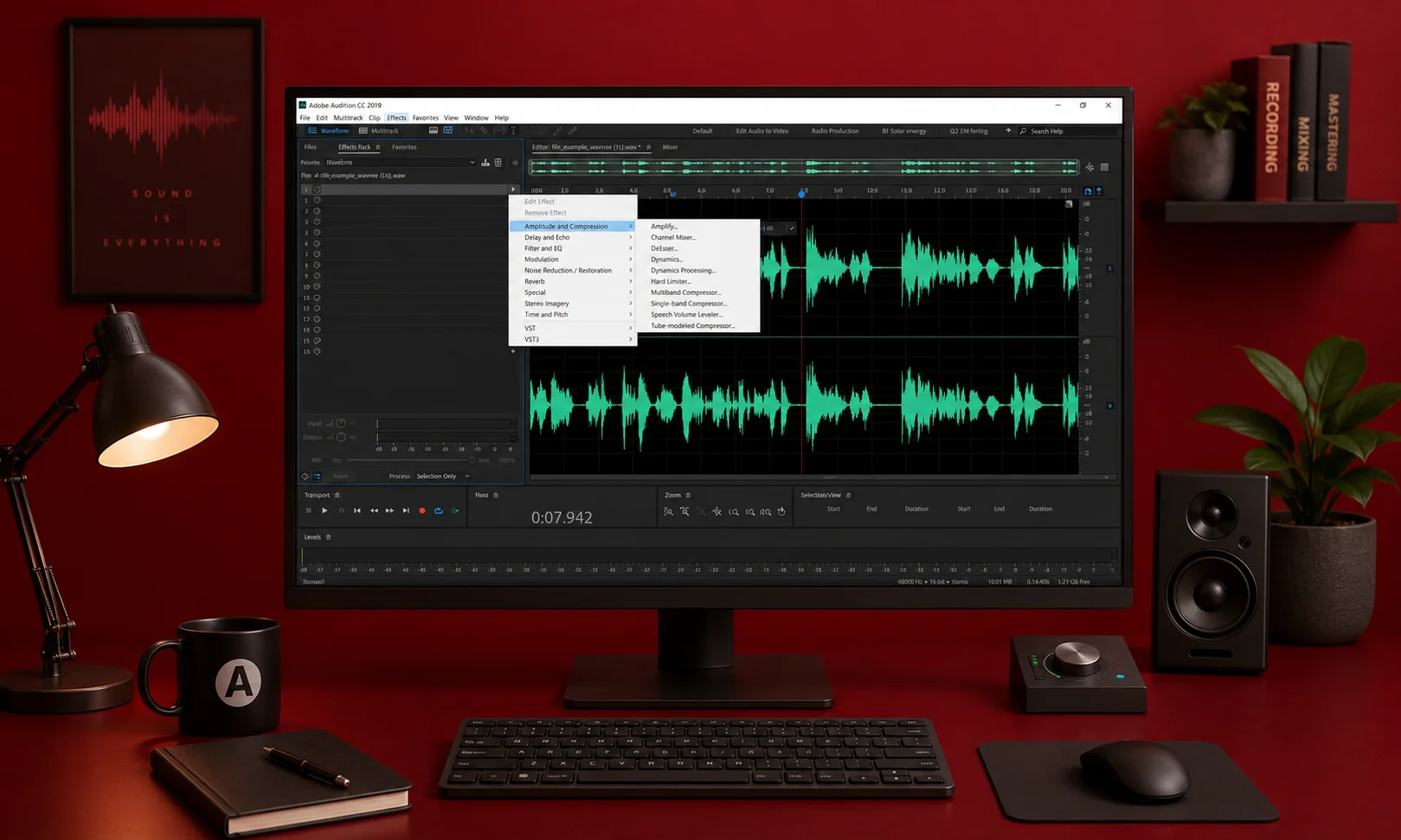1401x840 pixels.
Task: Click the Fast Forward transport button
Action: 389,510
